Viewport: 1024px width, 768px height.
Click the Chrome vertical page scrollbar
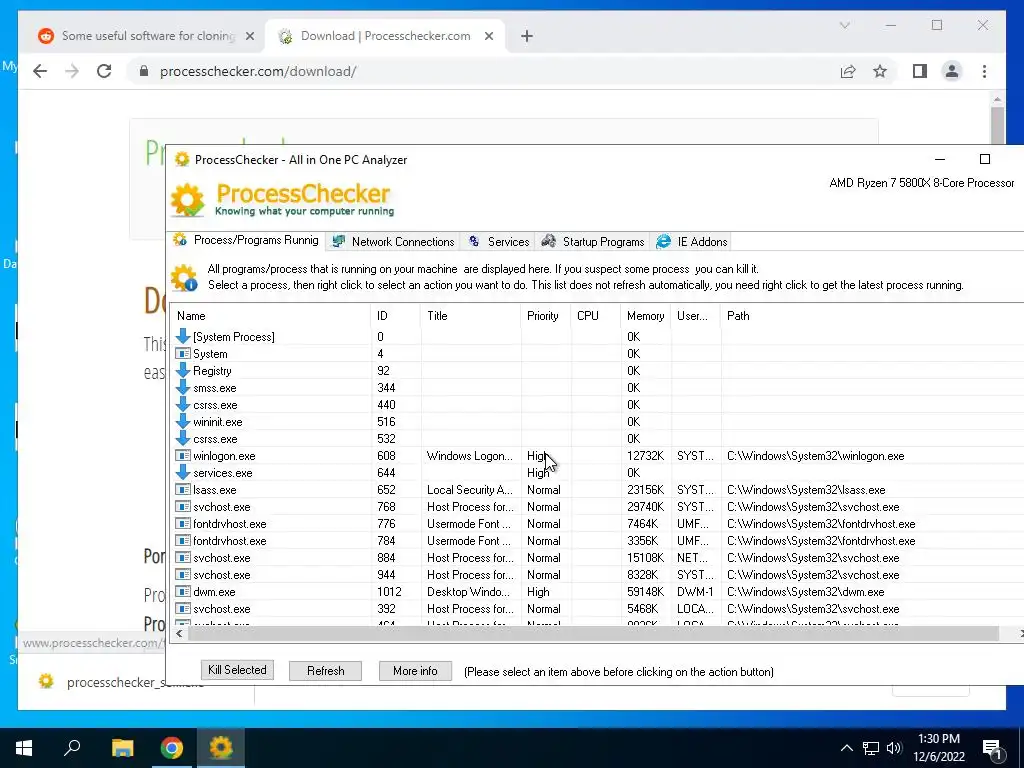tap(997, 124)
